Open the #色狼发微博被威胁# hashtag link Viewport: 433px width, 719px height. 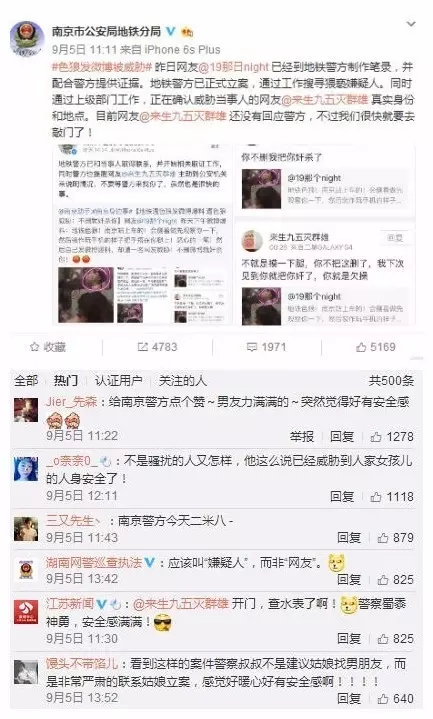tap(102, 67)
